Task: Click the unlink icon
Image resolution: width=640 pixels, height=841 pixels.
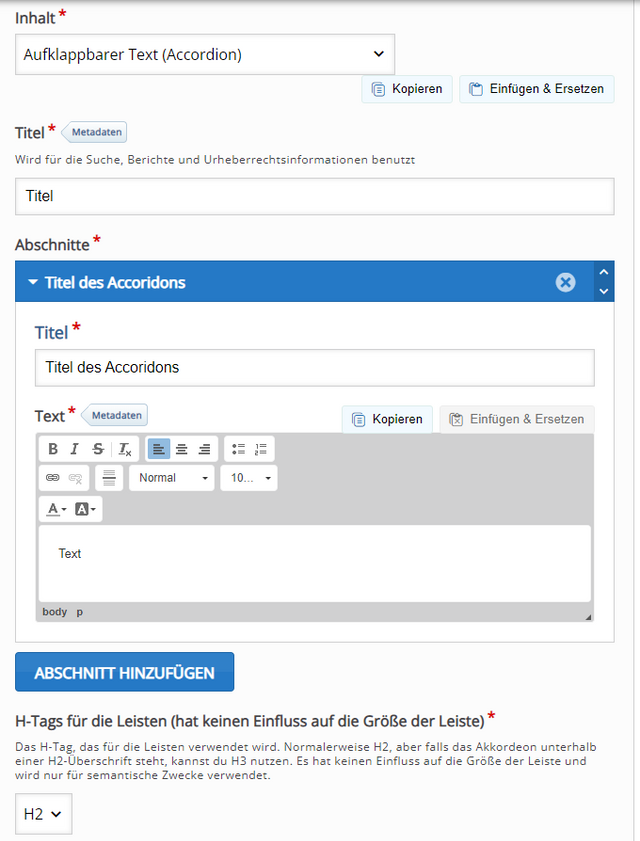Action: point(75,478)
